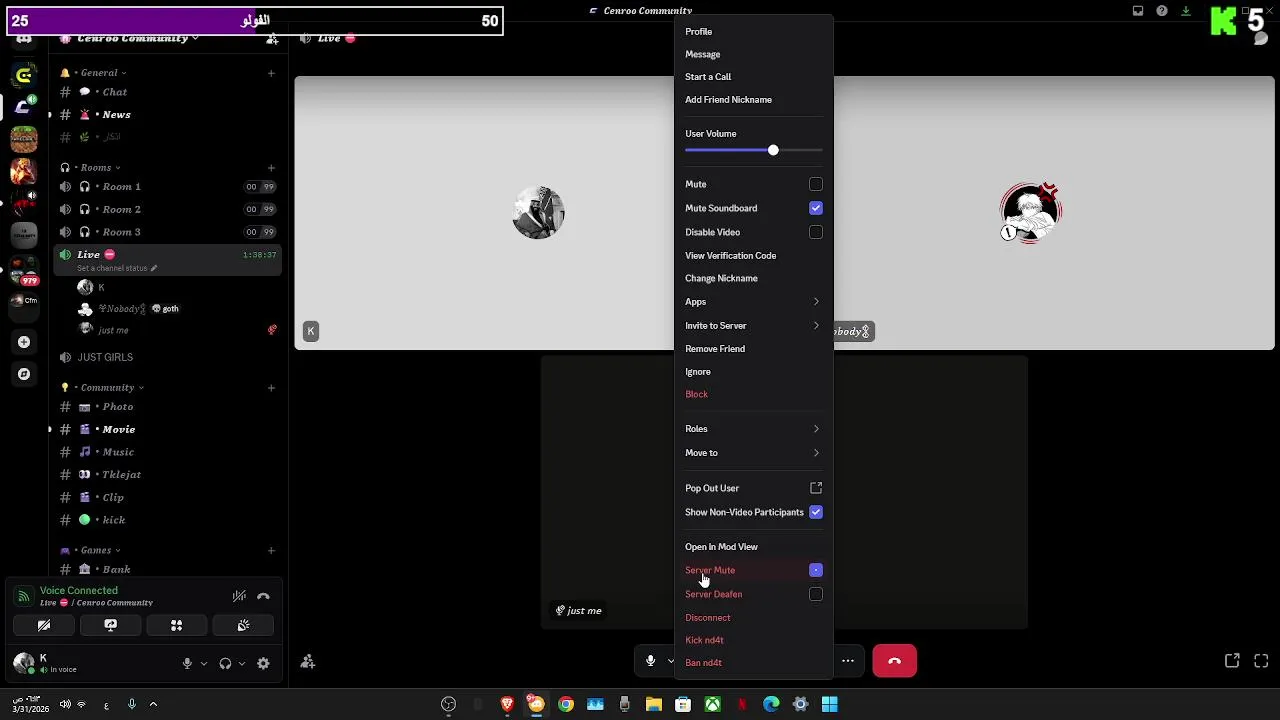The image size is (1280, 720).
Task: Toggle the Mute checkbox
Action: tap(816, 184)
